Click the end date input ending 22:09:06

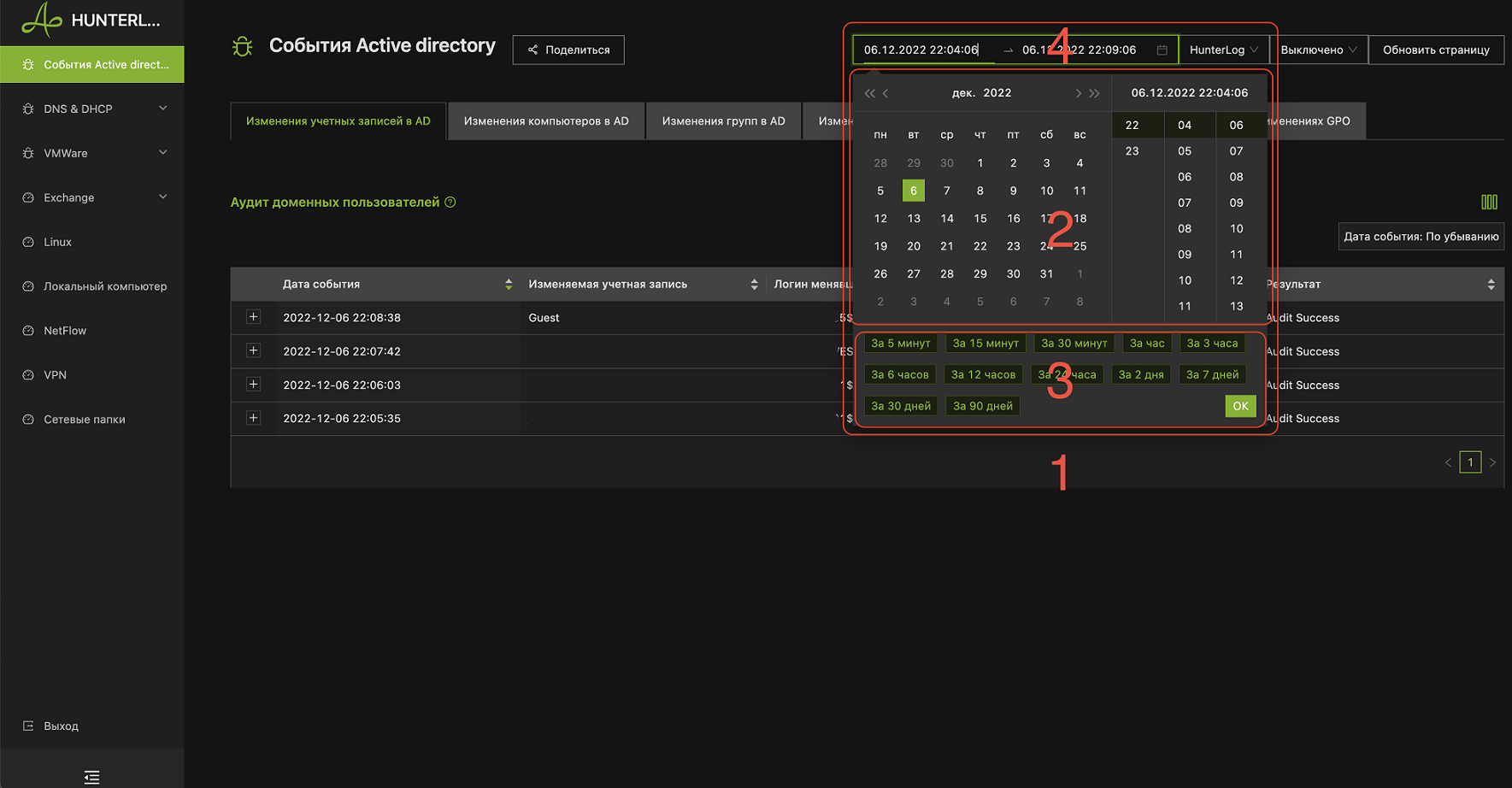[x=1079, y=50]
